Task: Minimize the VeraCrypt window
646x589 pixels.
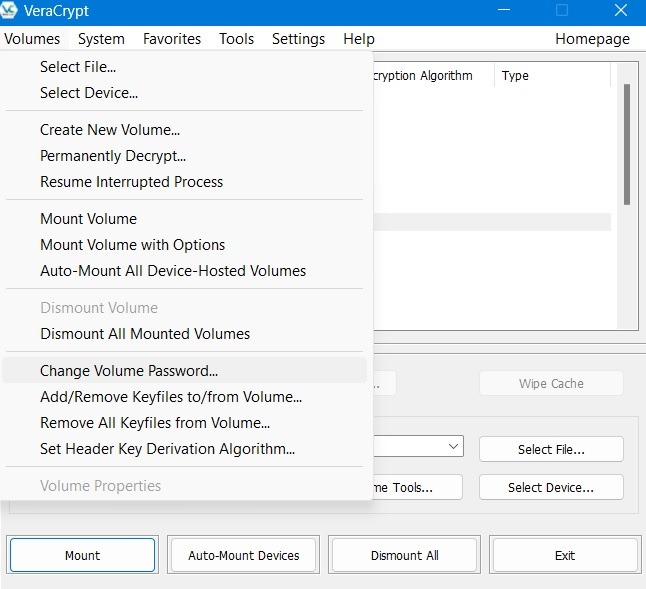Action: point(504,10)
